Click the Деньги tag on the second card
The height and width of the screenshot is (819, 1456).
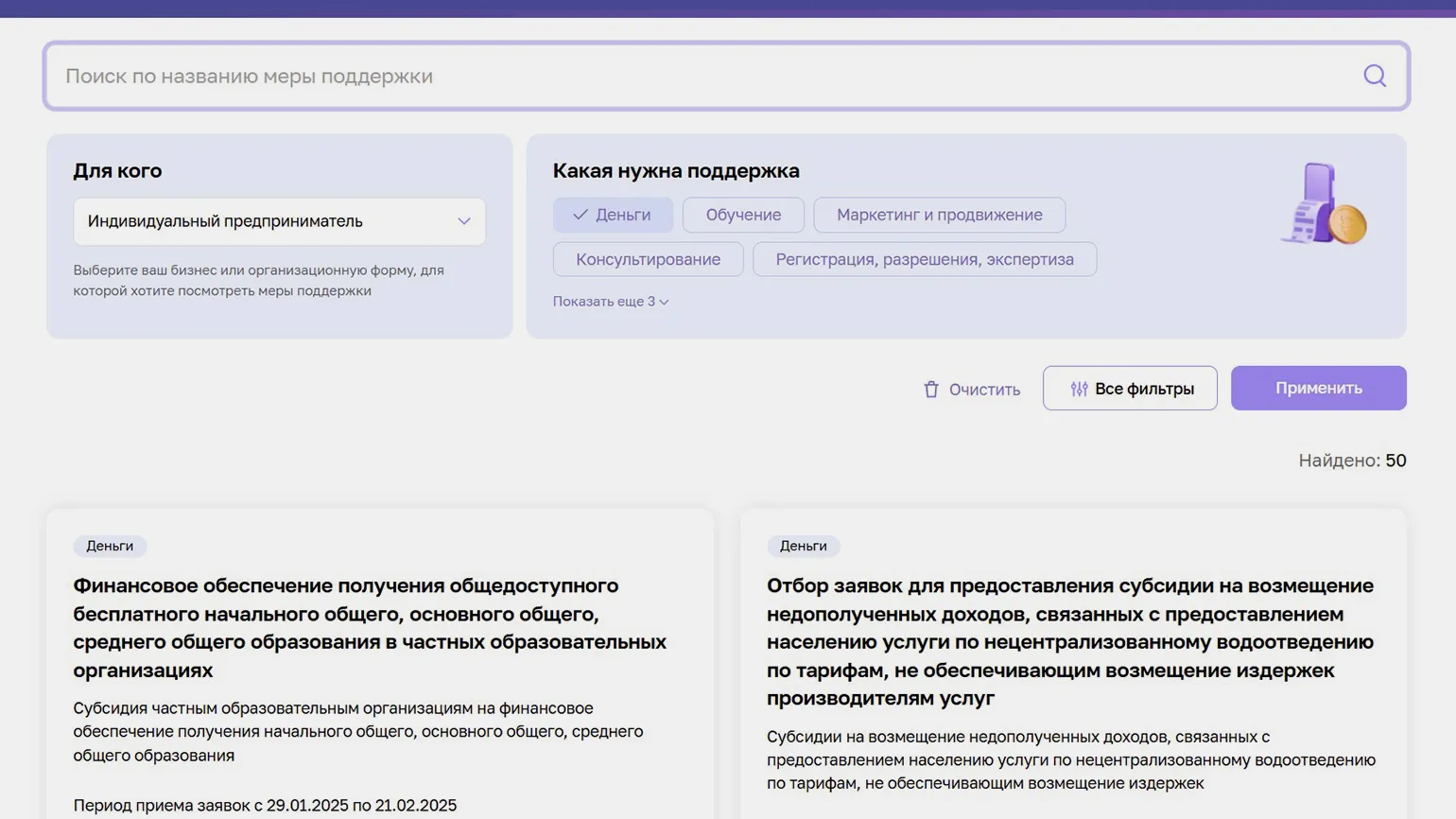[803, 546]
